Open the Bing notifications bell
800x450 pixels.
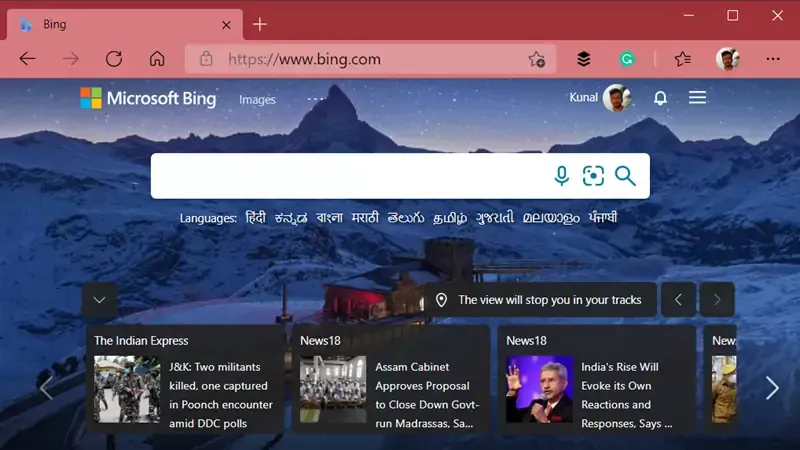pyautogui.click(x=660, y=98)
